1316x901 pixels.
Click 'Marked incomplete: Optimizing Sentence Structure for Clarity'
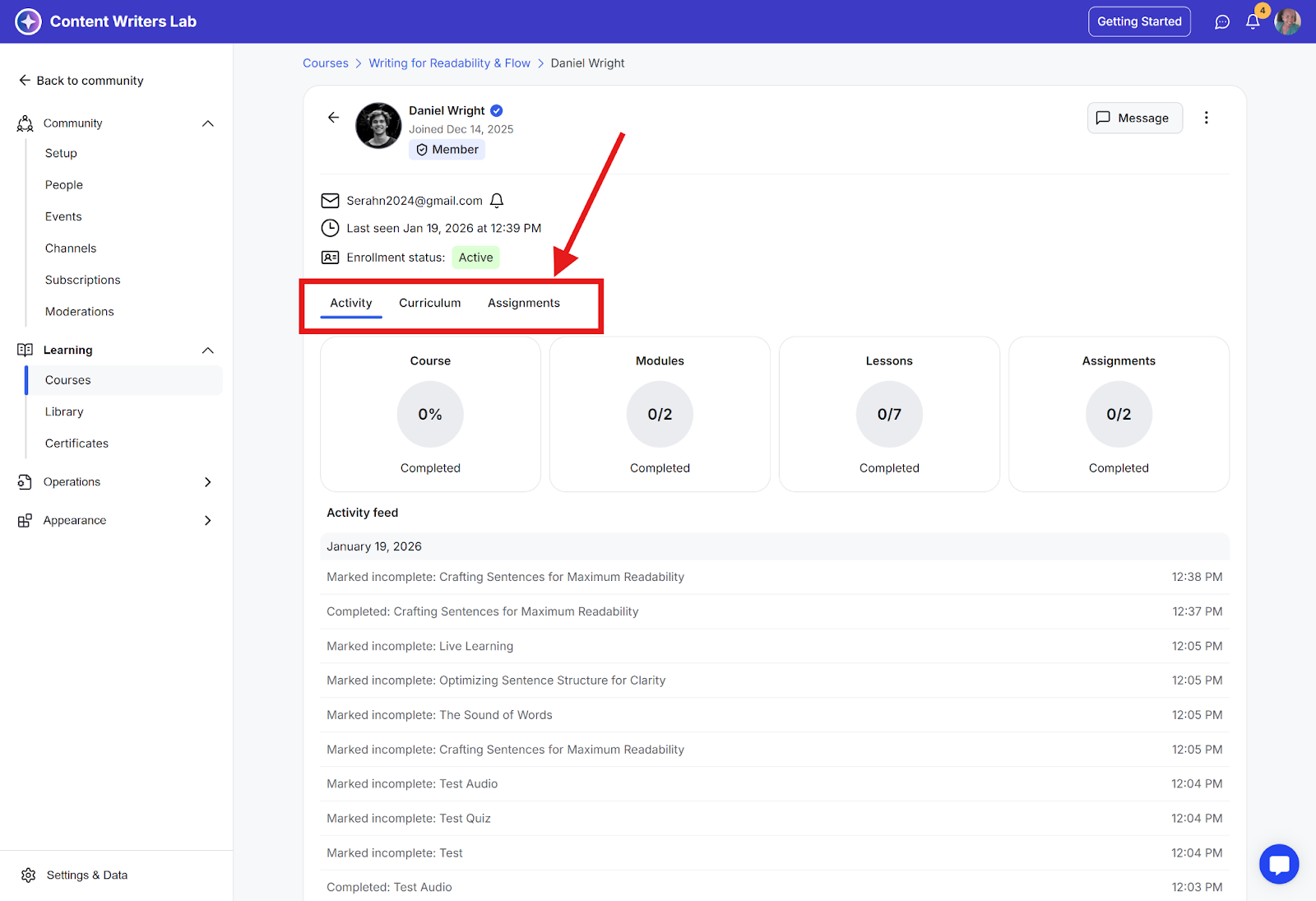(x=775, y=680)
